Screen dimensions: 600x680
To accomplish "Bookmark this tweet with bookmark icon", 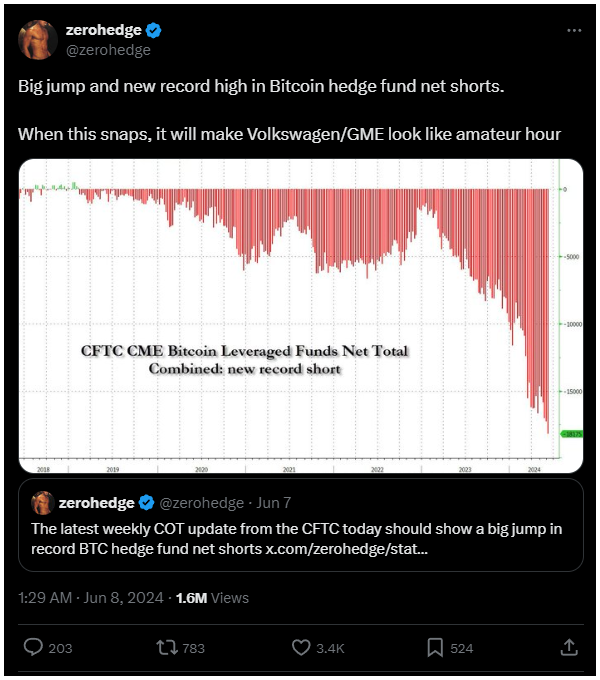I will pyautogui.click(x=435, y=648).
